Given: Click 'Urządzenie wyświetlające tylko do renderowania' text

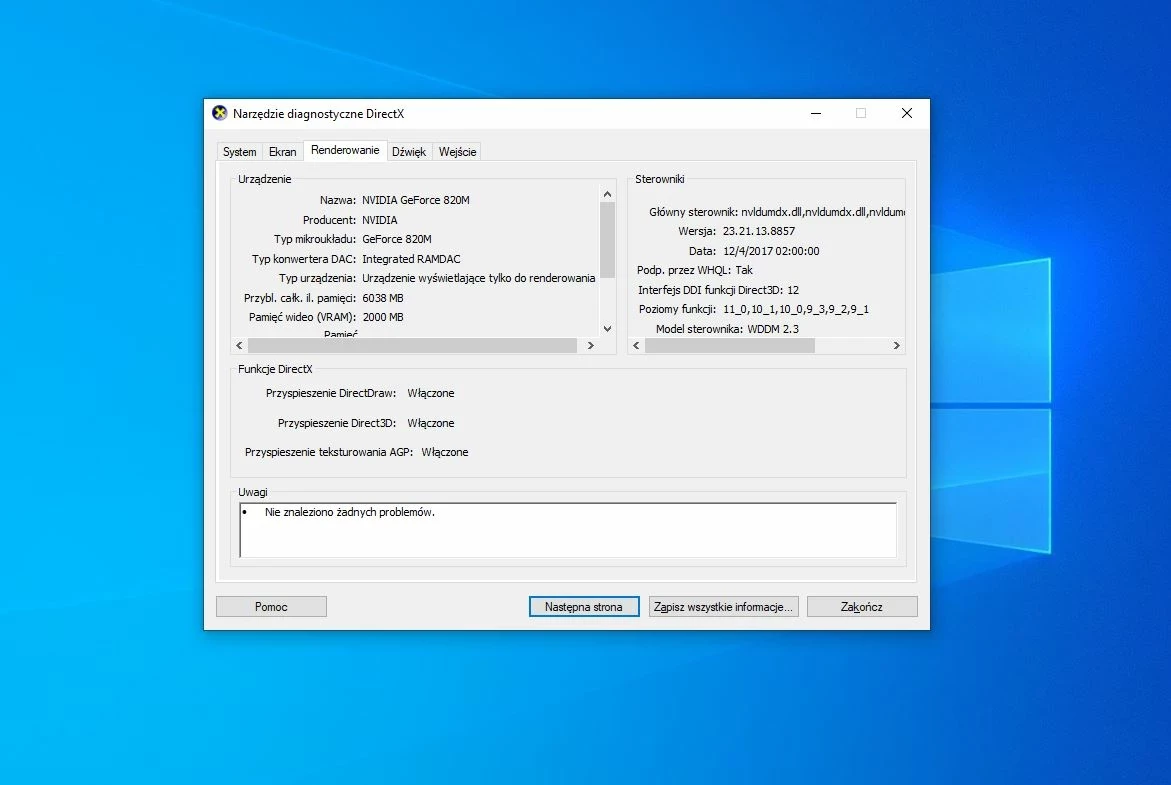Looking at the screenshot, I should click(479, 278).
